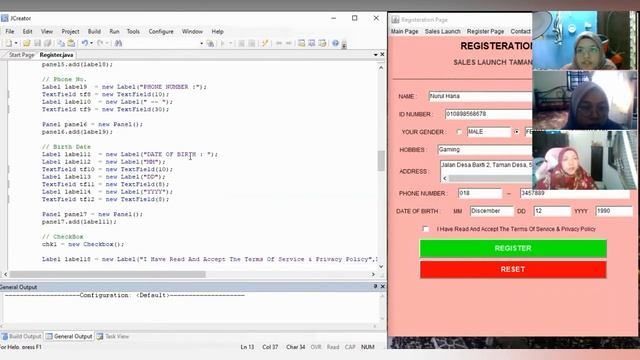
Task: Click the NAME input field
Action: 480,96
